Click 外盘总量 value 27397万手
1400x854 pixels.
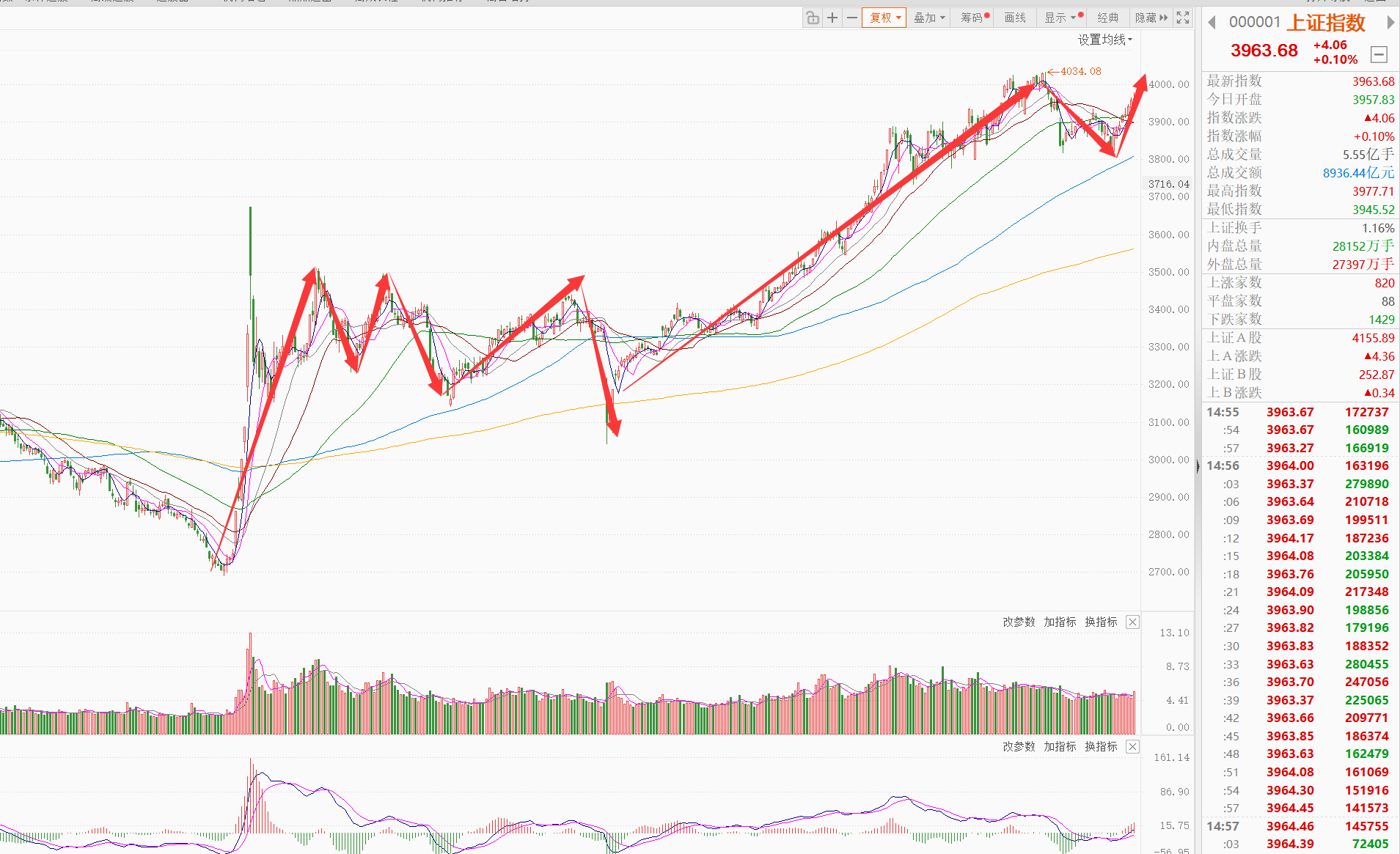point(1363,265)
